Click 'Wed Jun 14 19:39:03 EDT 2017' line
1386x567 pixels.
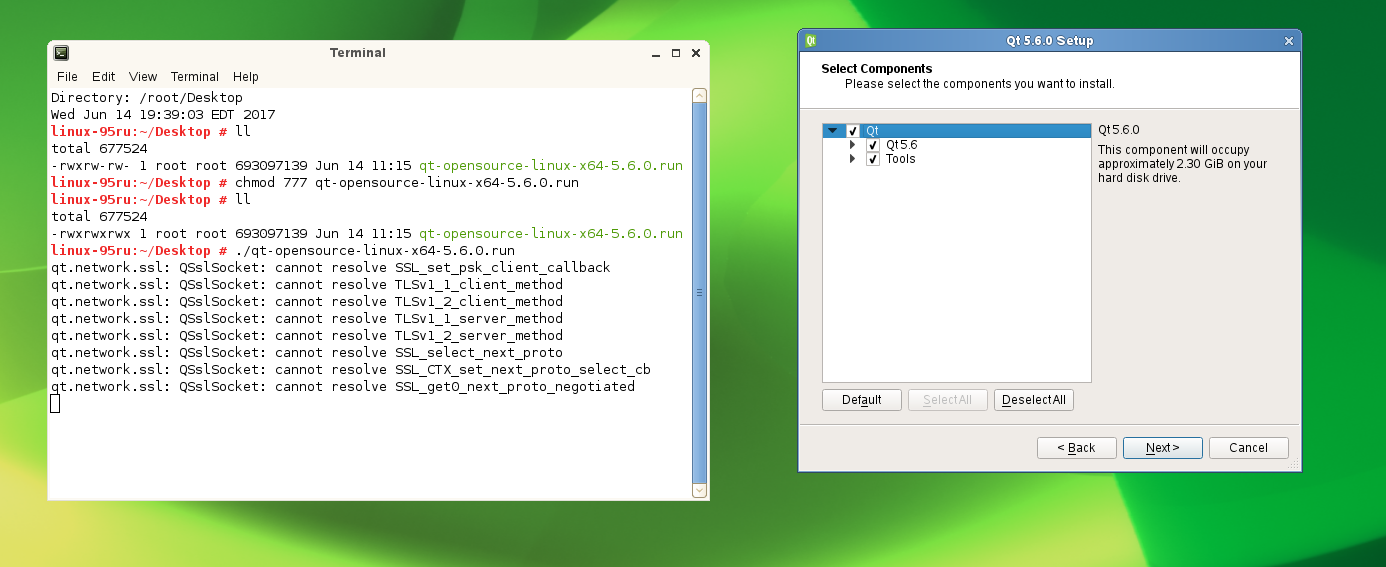163,115
